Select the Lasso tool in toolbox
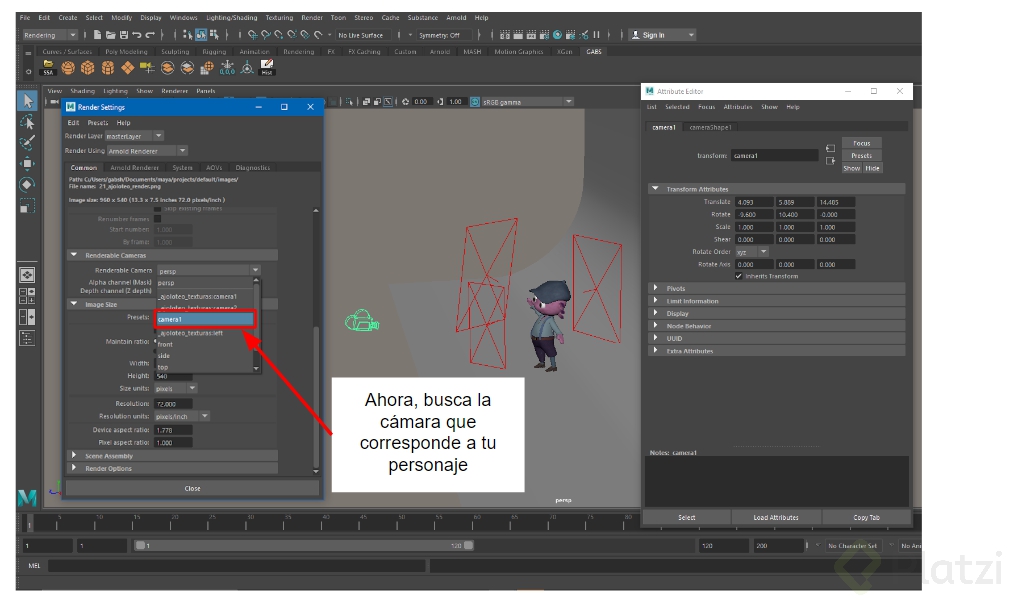Screen dimensions: 1013x602 click(x=28, y=122)
